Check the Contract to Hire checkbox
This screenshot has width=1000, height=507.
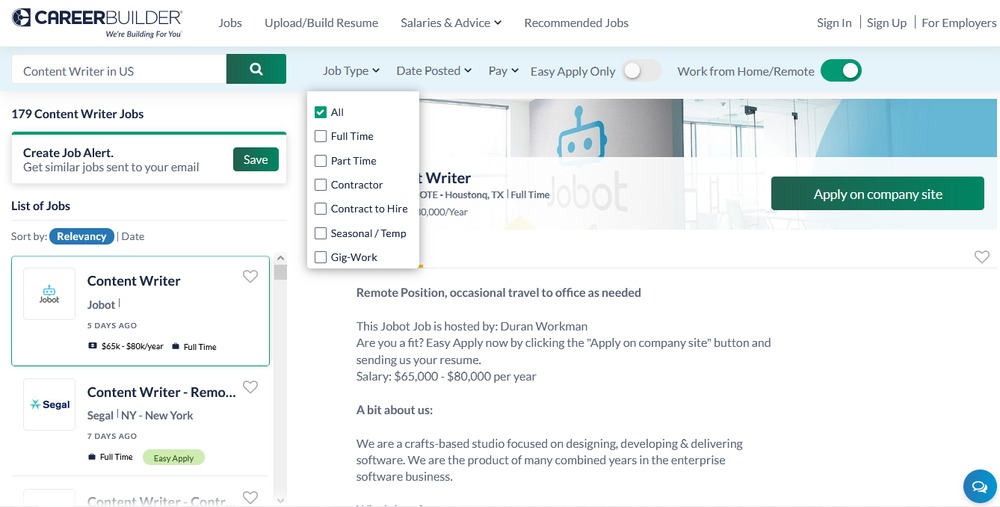click(x=321, y=209)
